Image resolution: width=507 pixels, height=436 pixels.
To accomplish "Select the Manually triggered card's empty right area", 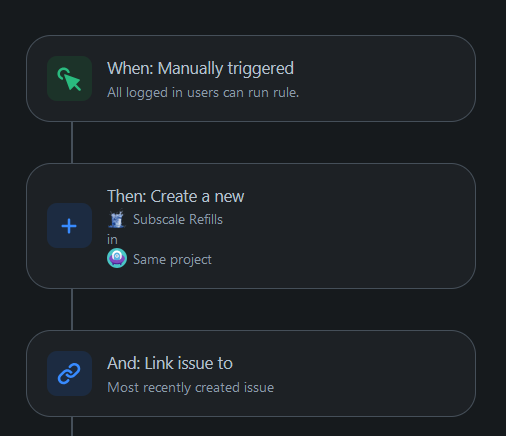I will coord(383,79).
